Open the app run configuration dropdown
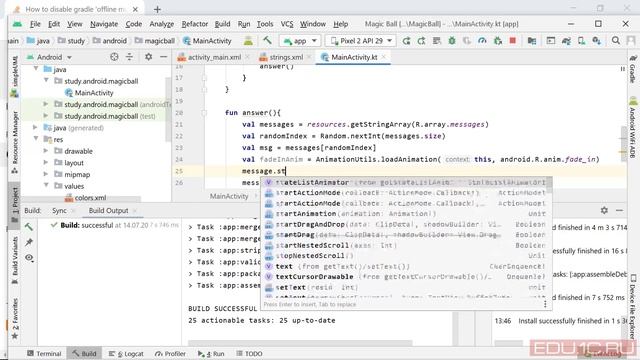The image size is (640, 360). pyautogui.click(x=300, y=41)
